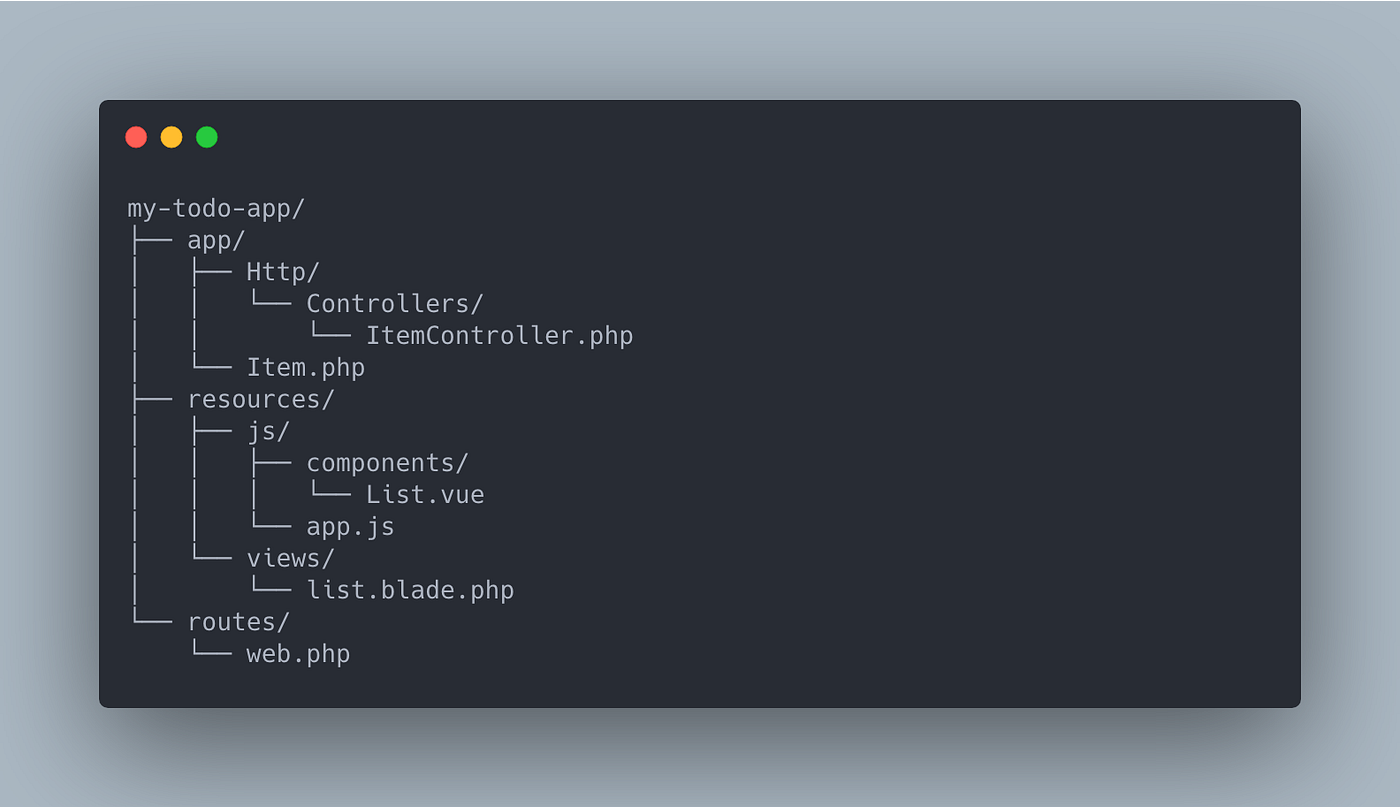The image size is (1400, 808).
Task: Expand the components/ folder
Action: pyautogui.click(x=387, y=463)
